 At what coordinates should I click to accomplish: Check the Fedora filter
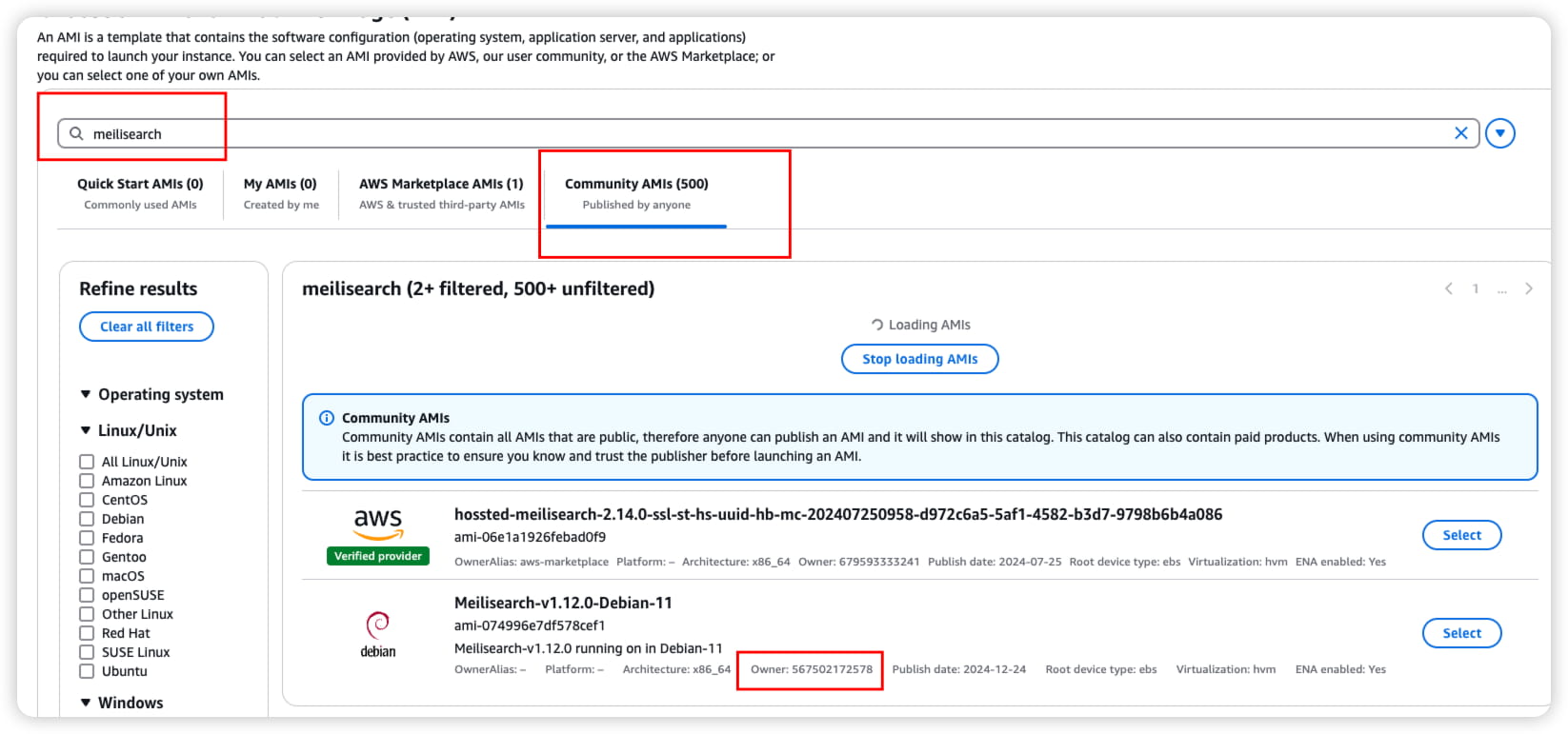87,538
